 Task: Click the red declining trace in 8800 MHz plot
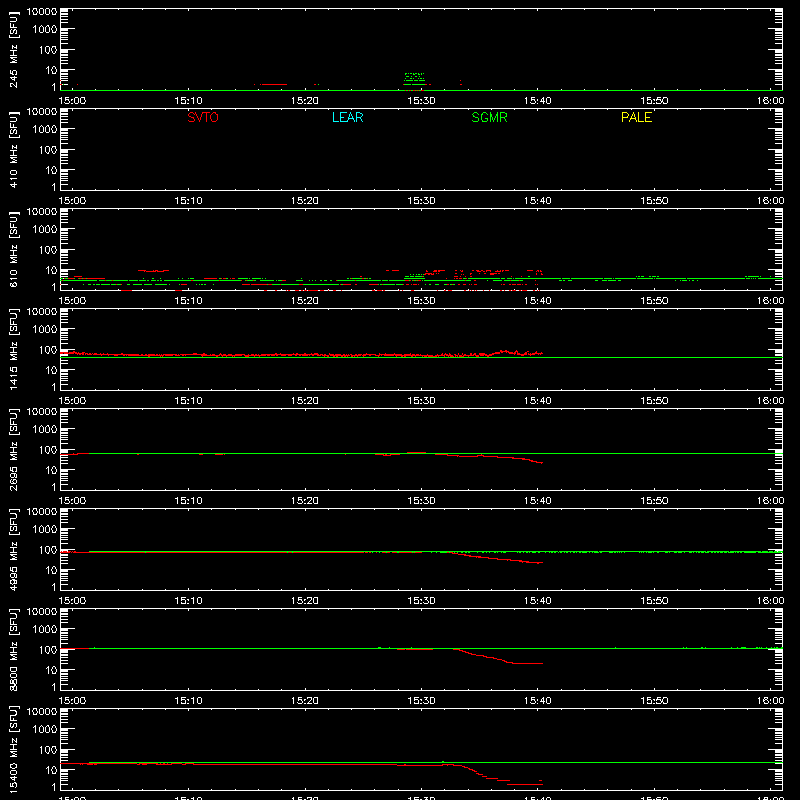[497, 657]
